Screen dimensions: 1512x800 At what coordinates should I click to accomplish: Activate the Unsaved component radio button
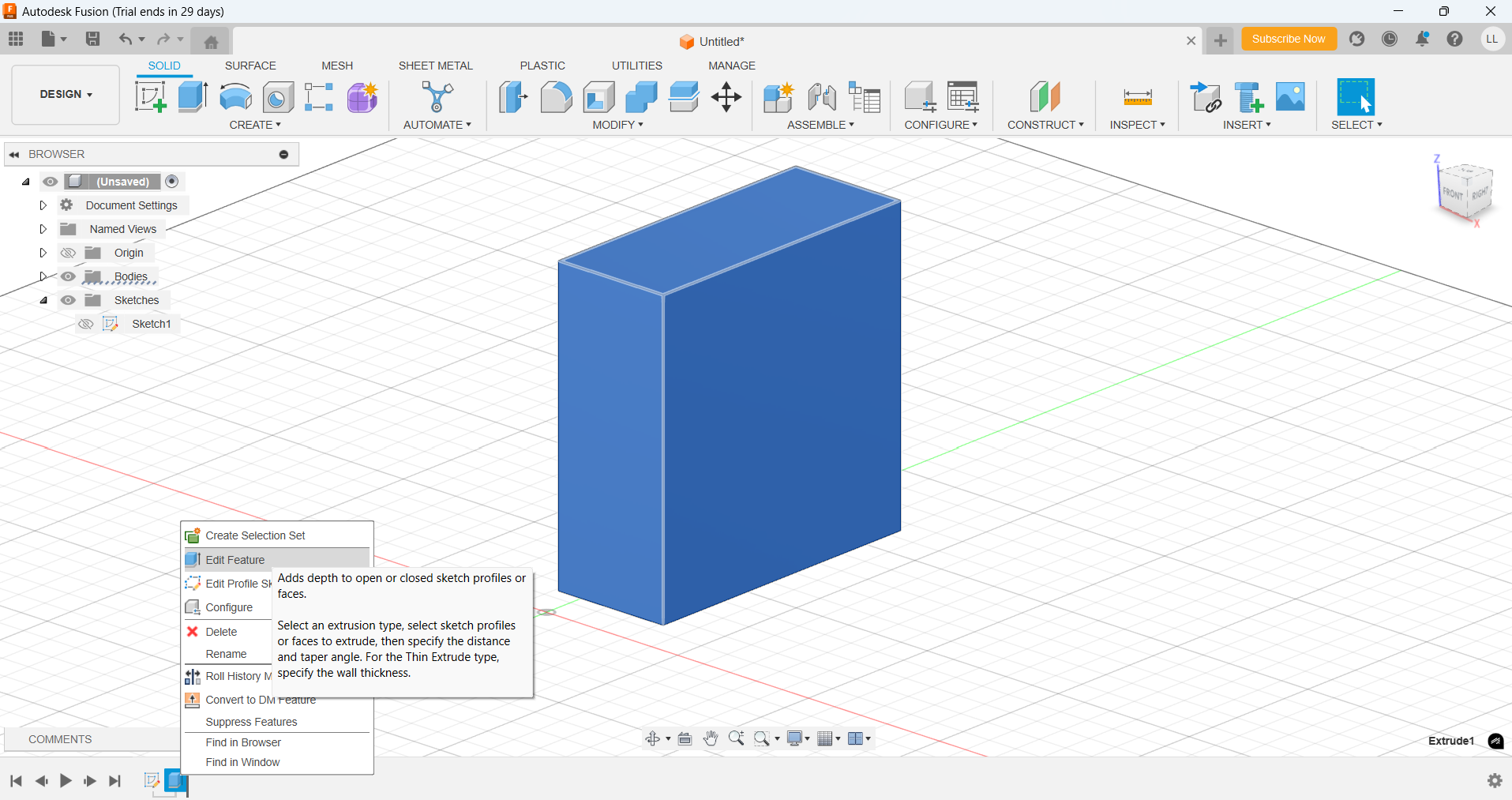pos(172,182)
